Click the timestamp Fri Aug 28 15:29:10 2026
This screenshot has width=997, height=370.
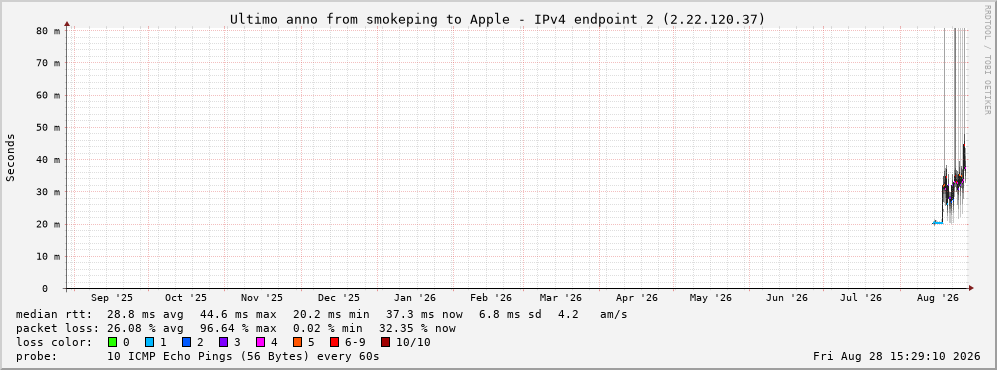pyautogui.click(x=897, y=357)
